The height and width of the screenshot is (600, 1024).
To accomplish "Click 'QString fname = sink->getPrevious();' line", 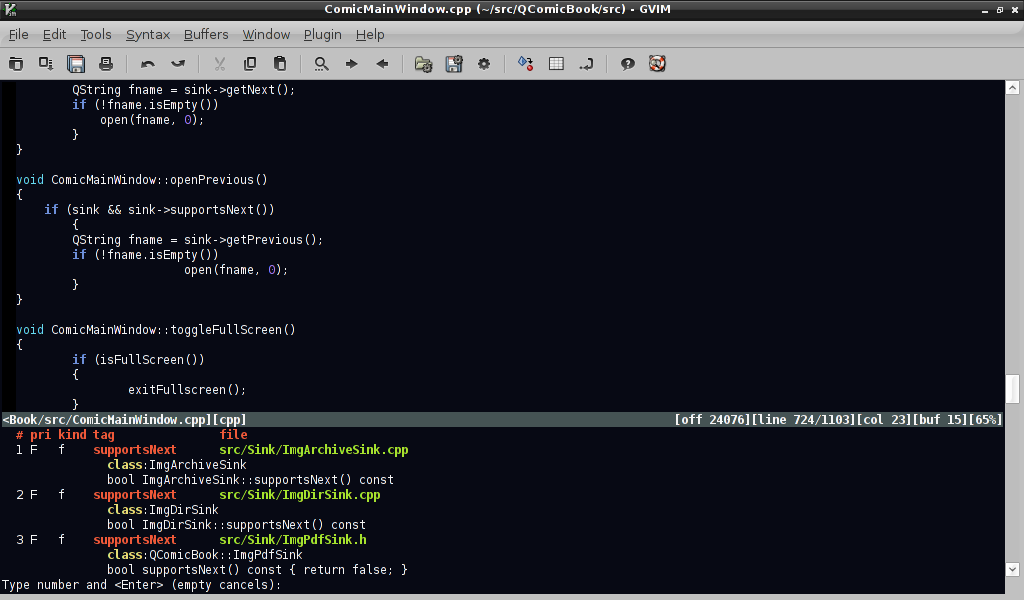I will [197, 240].
